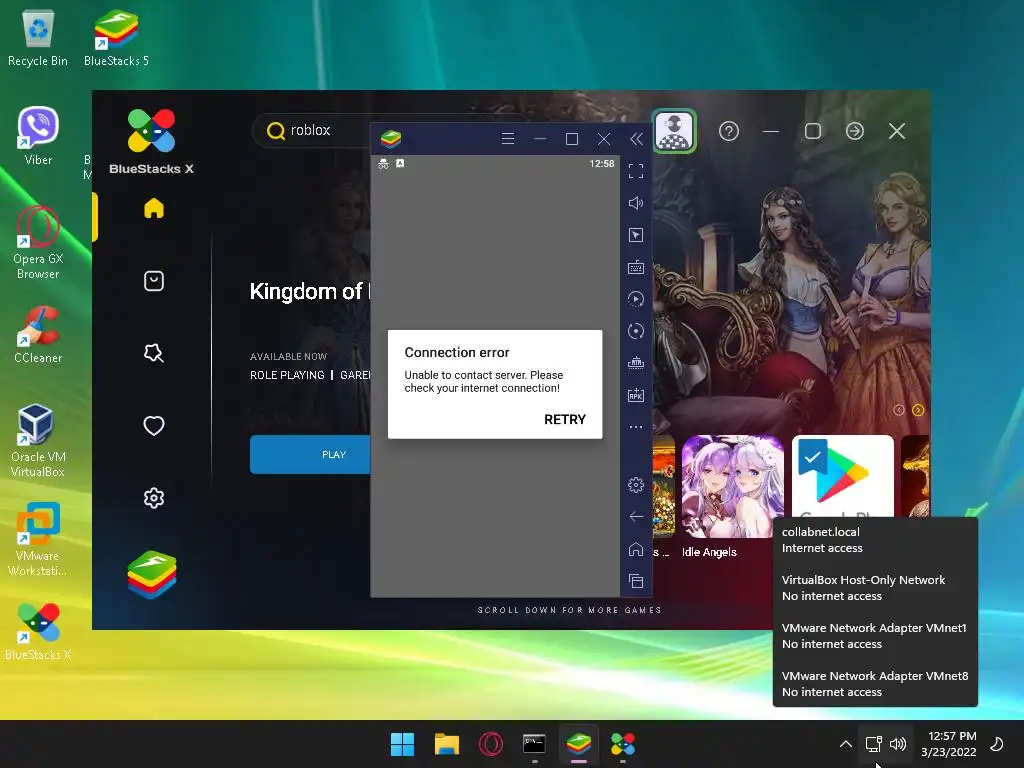Screen dimensions: 1024x768
Task: Click the volume icon in BlueStacks 5 toolbar
Action: (x=636, y=203)
